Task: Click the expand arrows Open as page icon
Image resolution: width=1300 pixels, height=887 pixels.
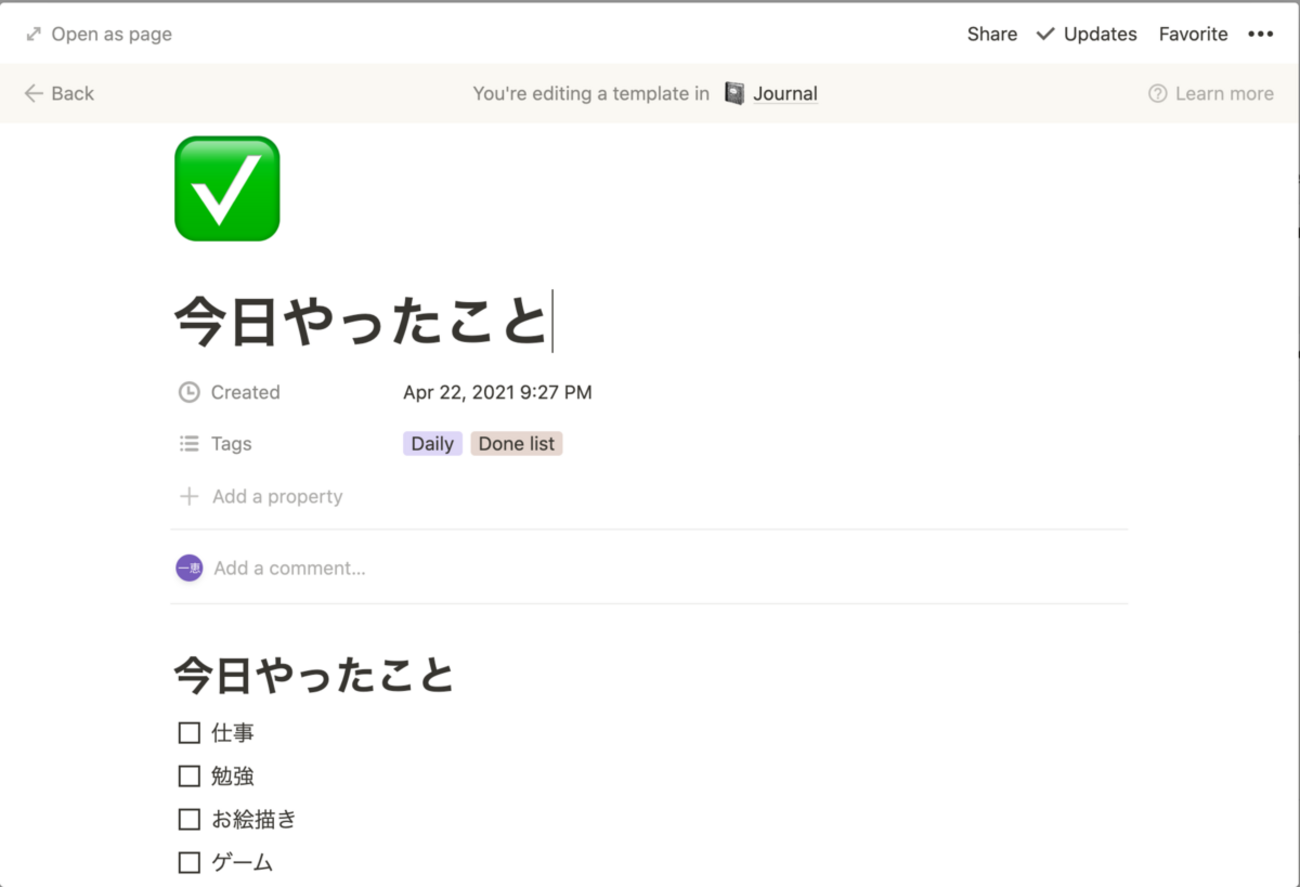Action: pyautogui.click(x=34, y=34)
